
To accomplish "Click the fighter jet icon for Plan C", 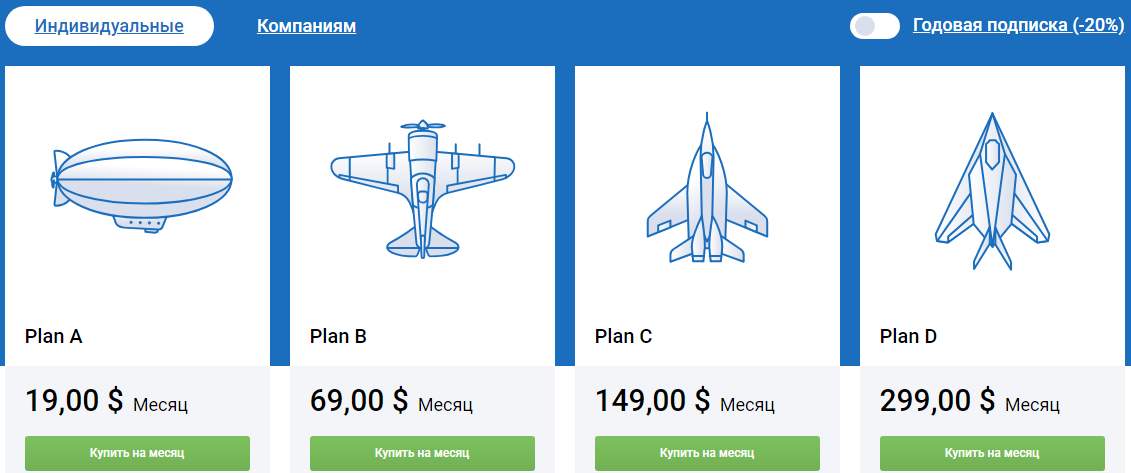I will (707, 187).
